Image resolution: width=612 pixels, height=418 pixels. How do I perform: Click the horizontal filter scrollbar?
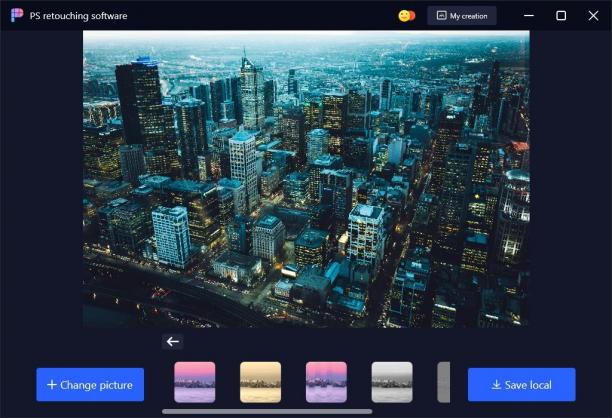[x=267, y=411]
